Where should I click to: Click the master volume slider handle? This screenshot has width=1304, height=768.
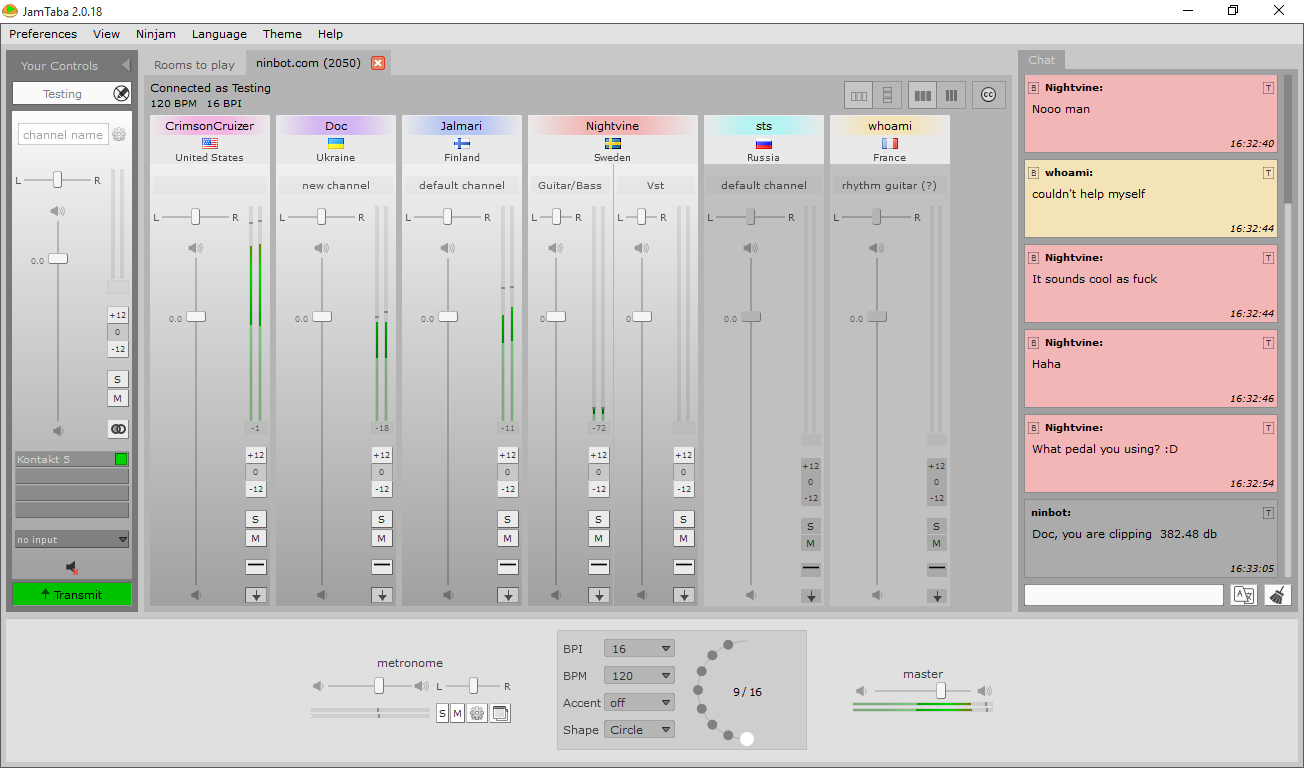pyautogui.click(x=941, y=691)
